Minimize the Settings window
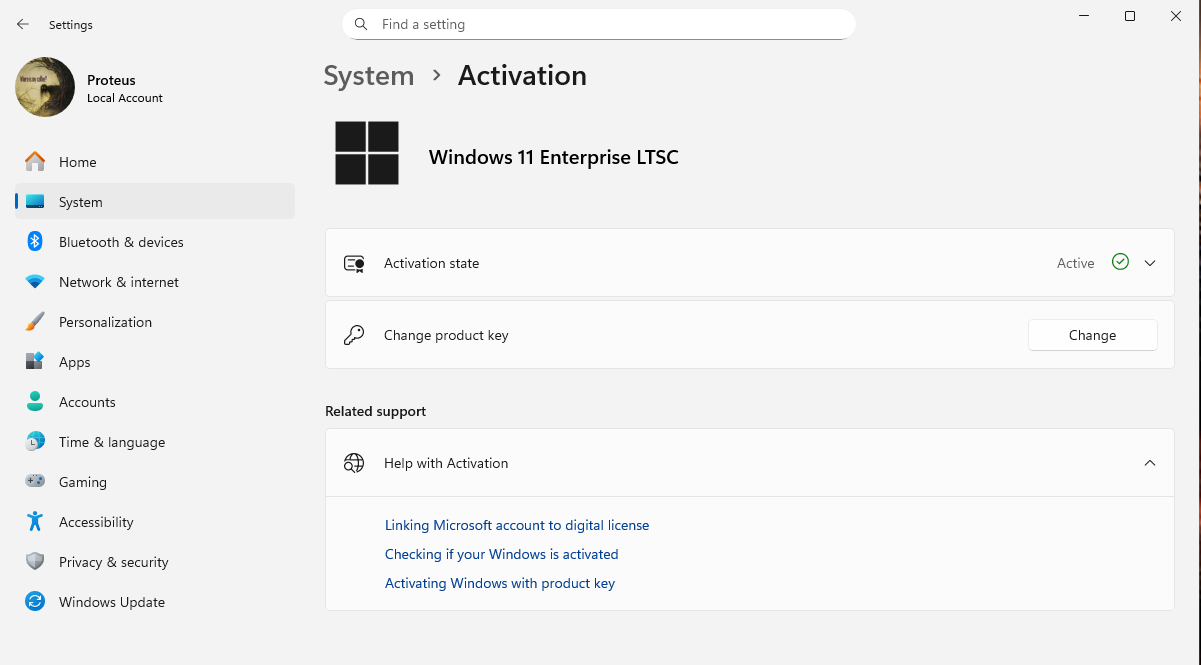The image size is (1201, 665). (x=1084, y=16)
